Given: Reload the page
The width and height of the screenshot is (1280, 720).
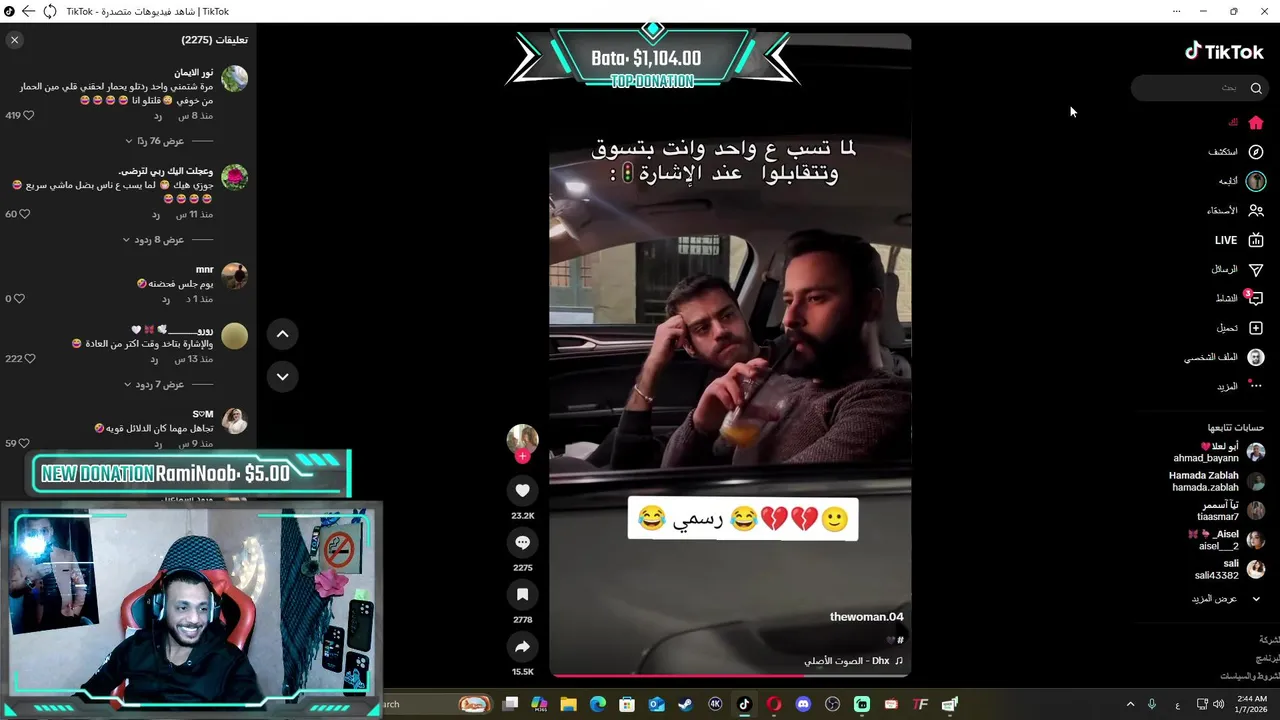Looking at the screenshot, I should pyautogui.click(x=49, y=11).
